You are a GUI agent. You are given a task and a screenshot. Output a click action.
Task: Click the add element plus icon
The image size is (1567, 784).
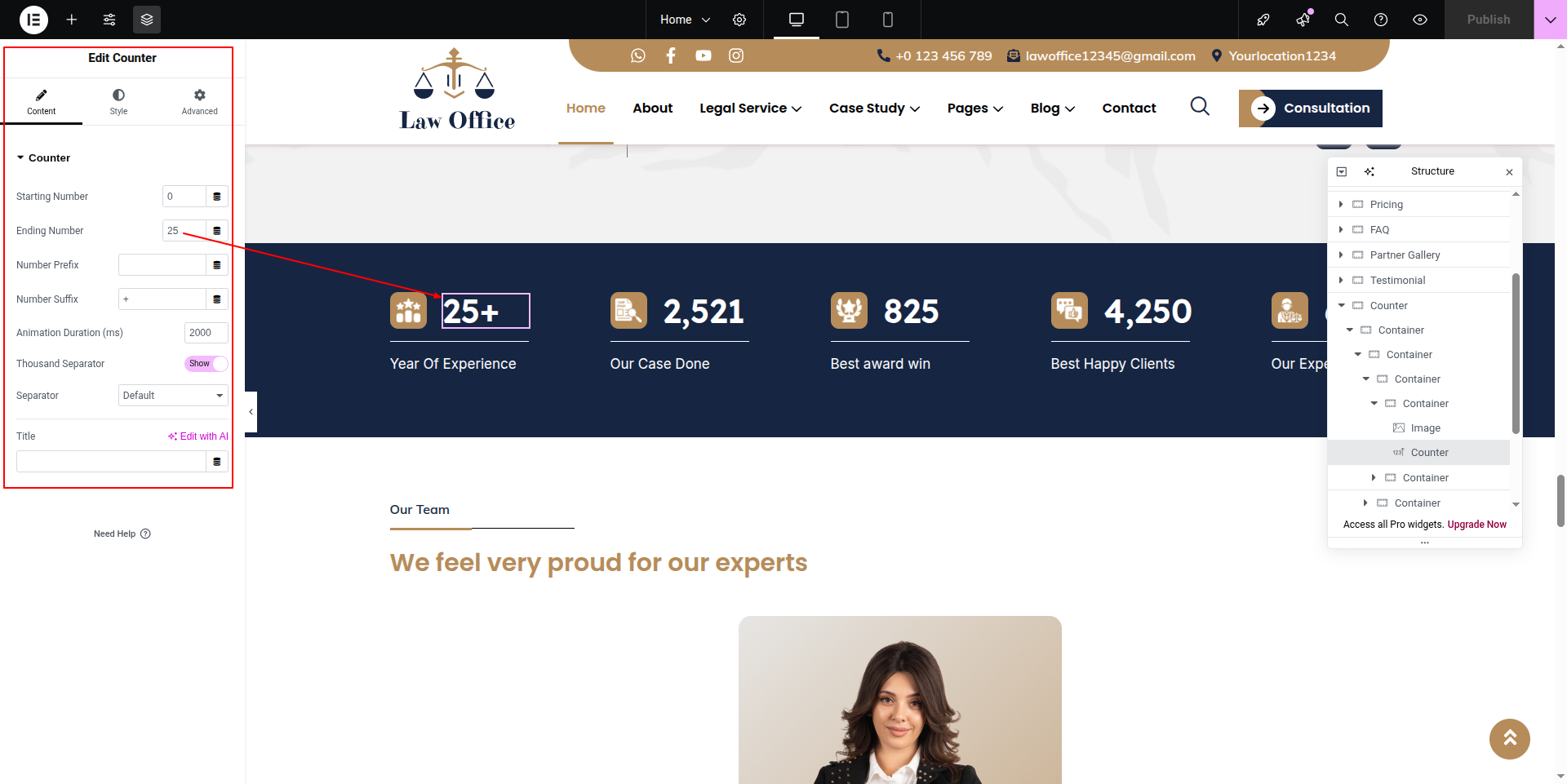[x=72, y=20]
